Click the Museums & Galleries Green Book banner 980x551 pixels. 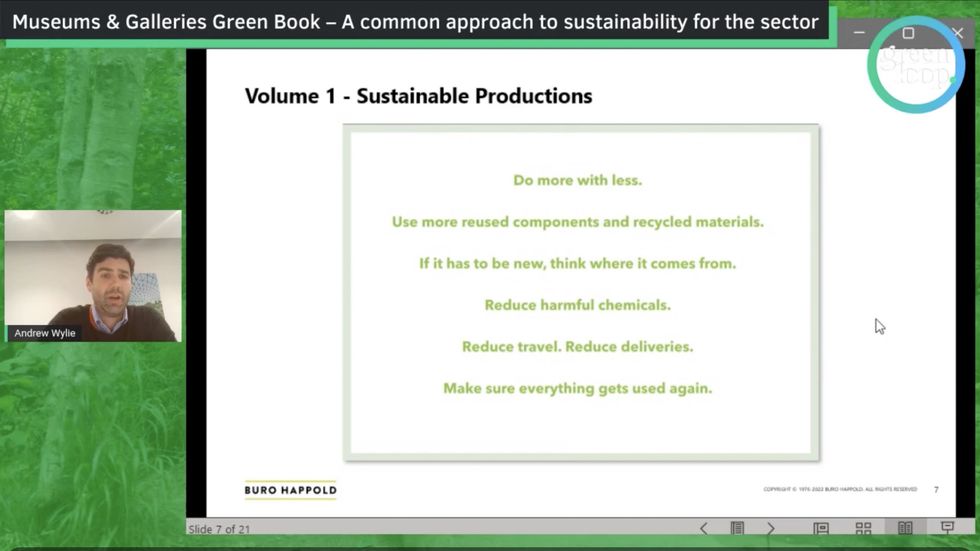point(415,21)
